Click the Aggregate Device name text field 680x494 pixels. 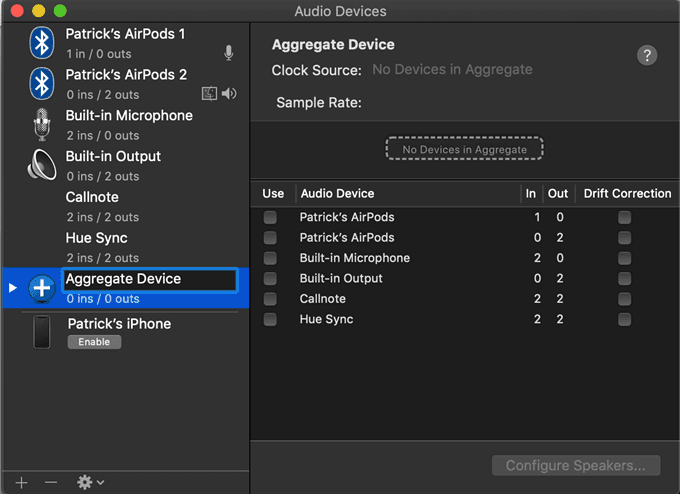coord(150,279)
